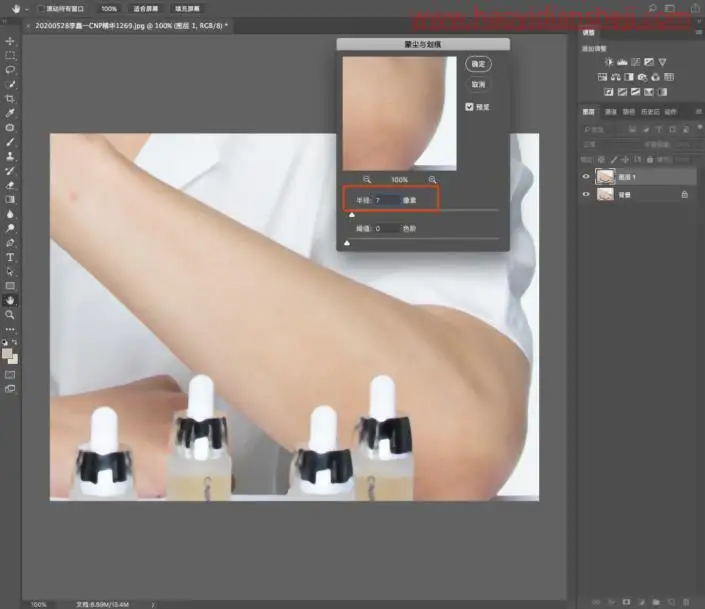Select the Eyedropper tool

(x=10, y=113)
